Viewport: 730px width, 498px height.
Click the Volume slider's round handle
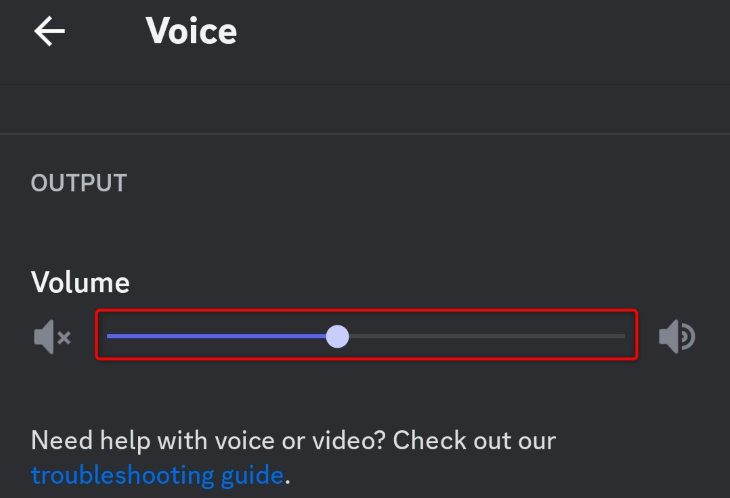tap(338, 336)
